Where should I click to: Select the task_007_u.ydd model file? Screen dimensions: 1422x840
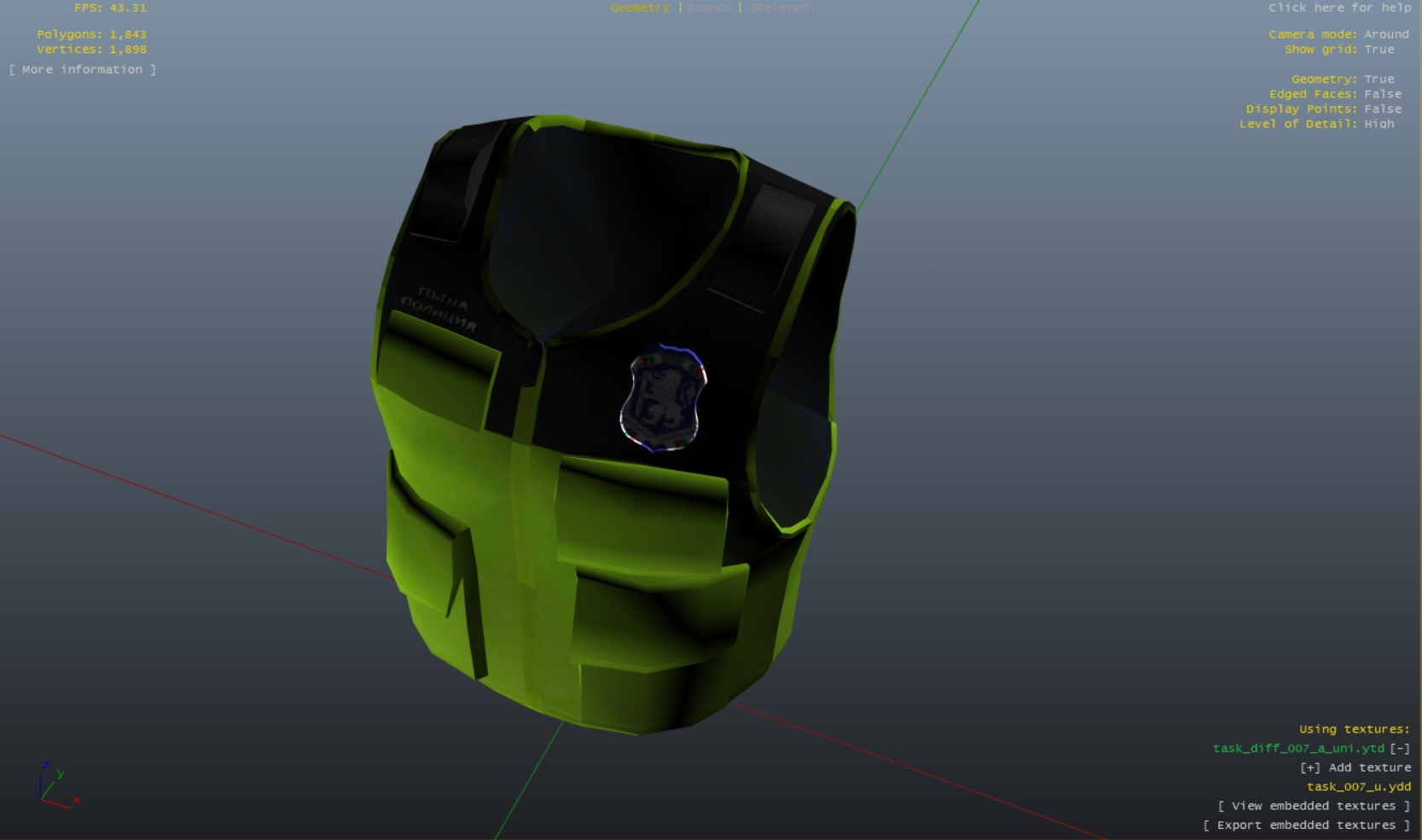point(1358,786)
